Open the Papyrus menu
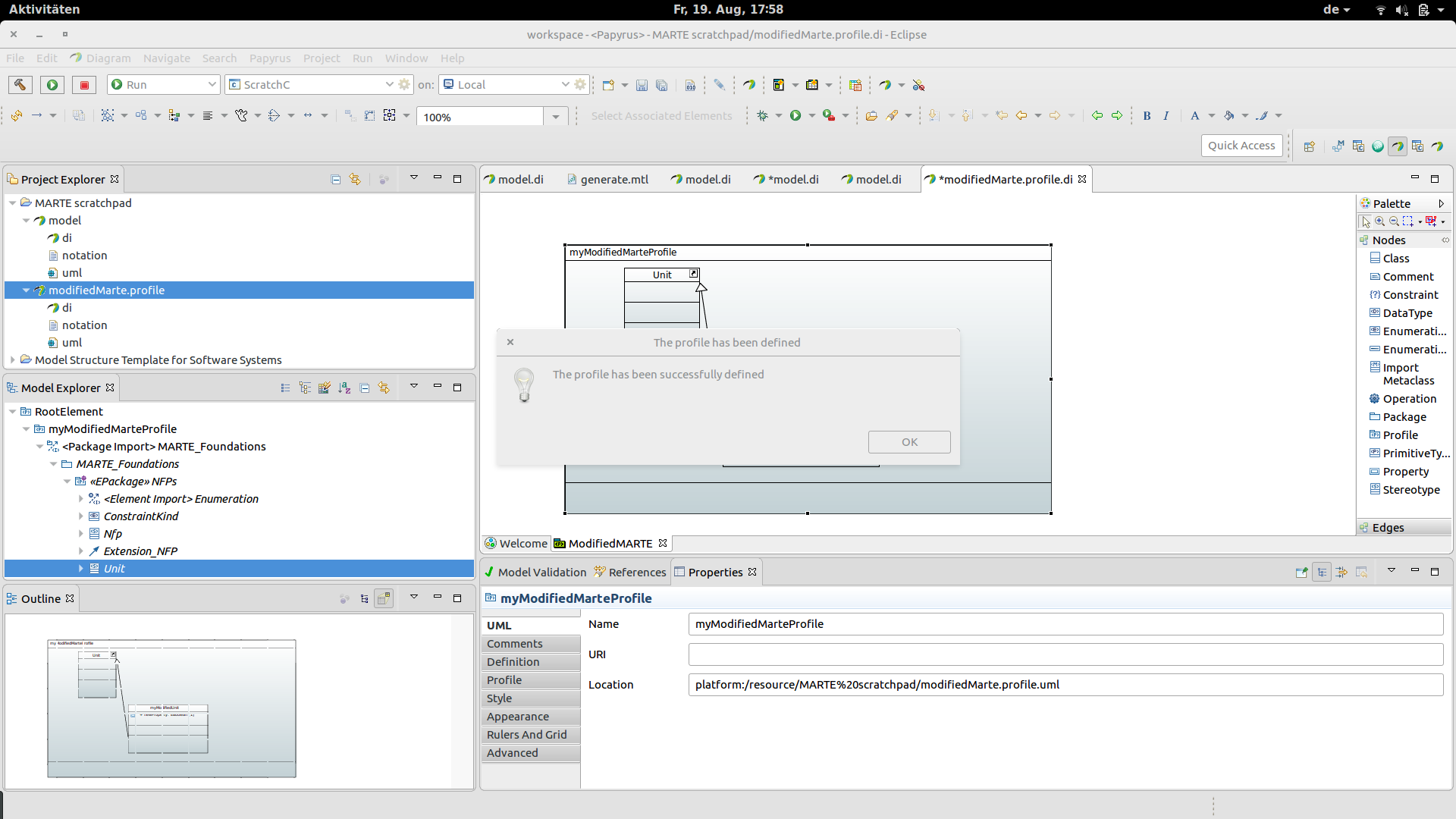 pyautogui.click(x=270, y=58)
